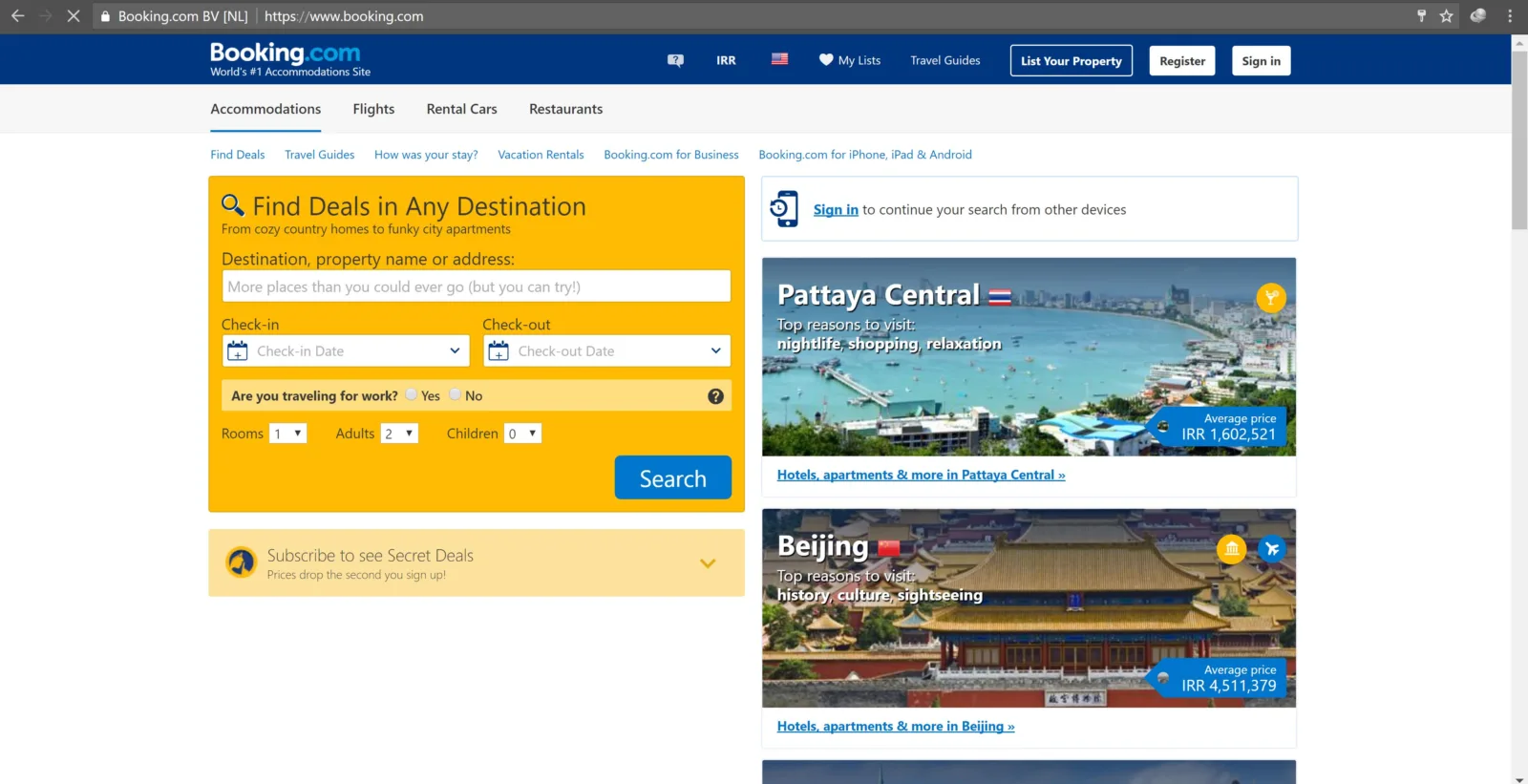The image size is (1528, 784).
Task: Open Booking.com for Business link
Action: [671, 155]
